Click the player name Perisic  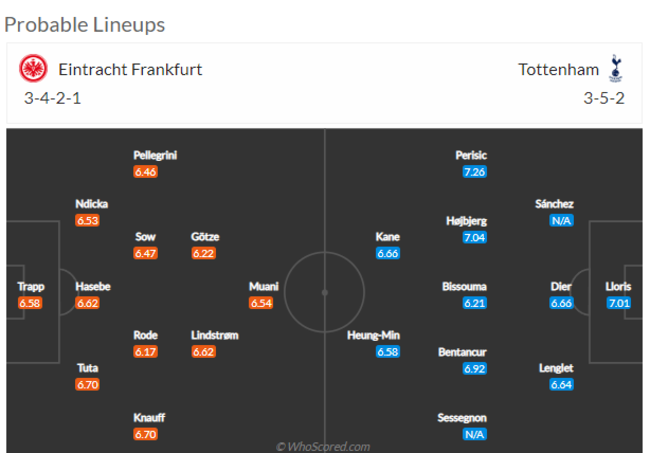[470, 155]
